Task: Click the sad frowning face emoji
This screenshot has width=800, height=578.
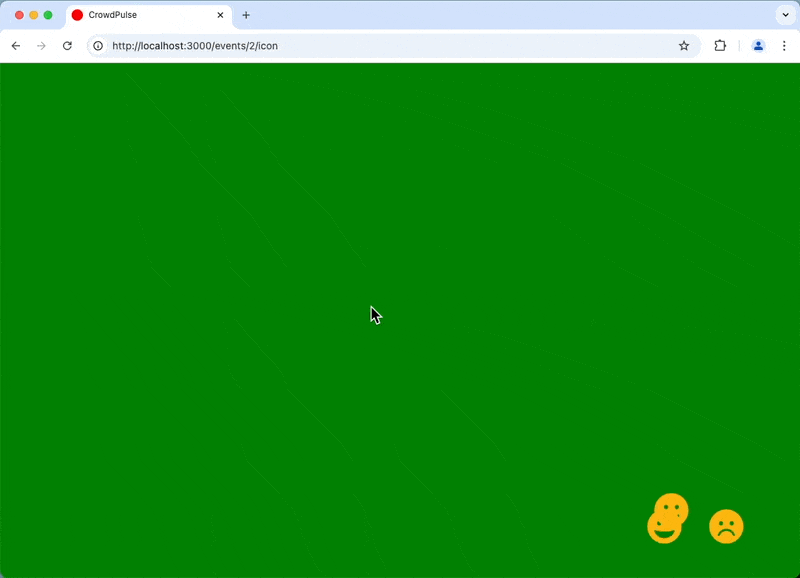Action: pyautogui.click(x=726, y=526)
